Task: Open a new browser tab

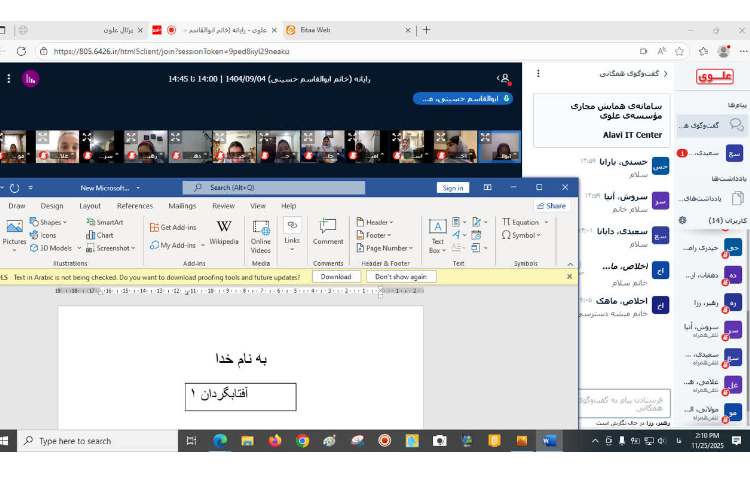Action: click(x=427, y=30)
